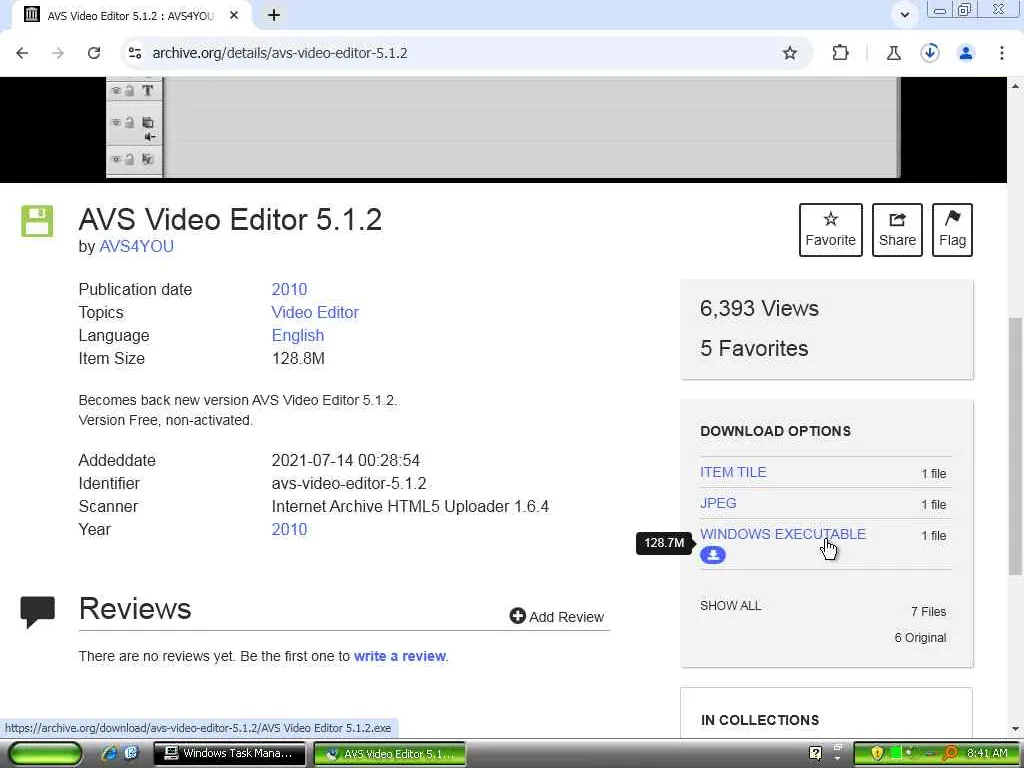1024x768 pixels.
Task: Click SHOW ALL download files
Action: pyautogui.click(x=730, y=605)
